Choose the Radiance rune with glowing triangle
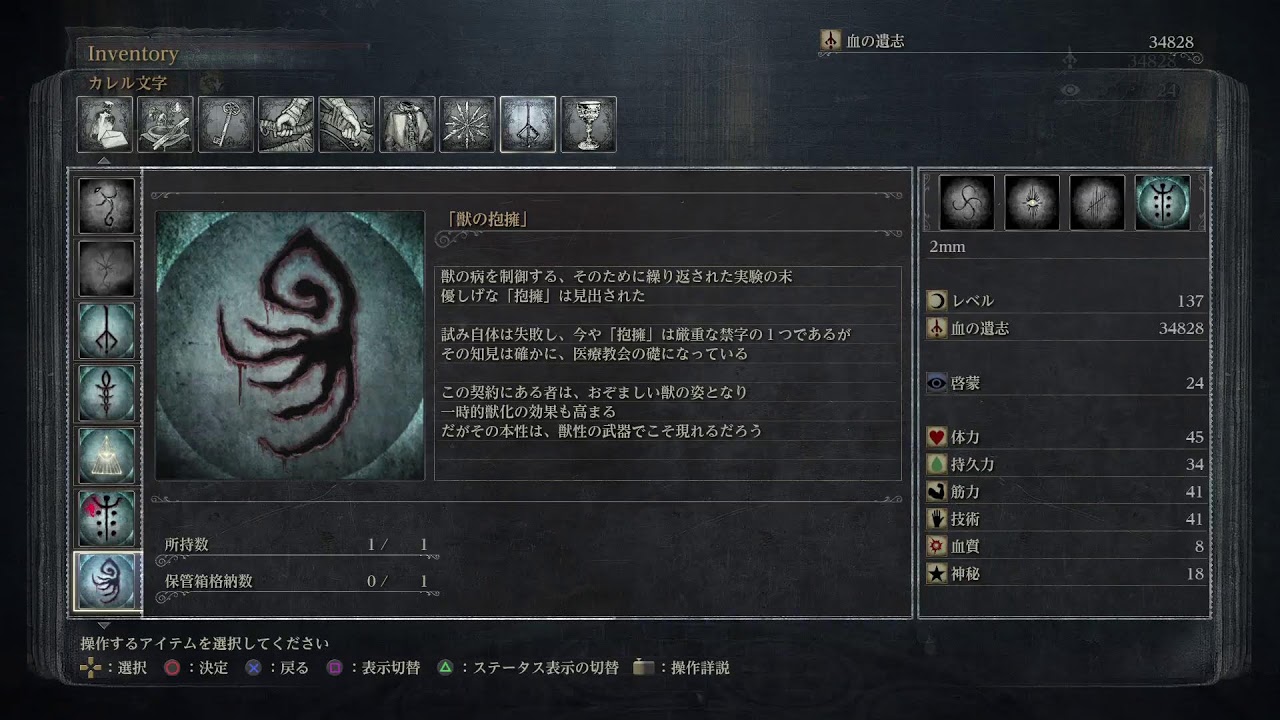Screen dimensions: 1280x720 [107, 455]
